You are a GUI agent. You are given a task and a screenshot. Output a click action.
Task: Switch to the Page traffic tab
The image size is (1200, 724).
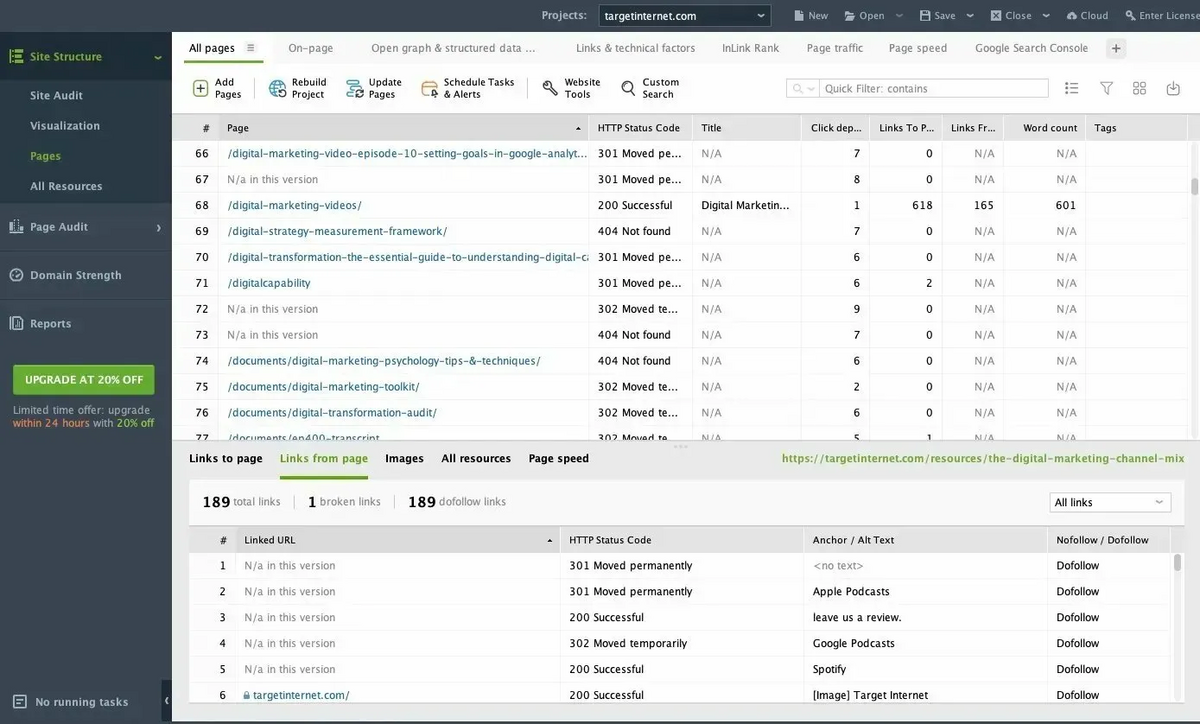[x=834, y=48]
